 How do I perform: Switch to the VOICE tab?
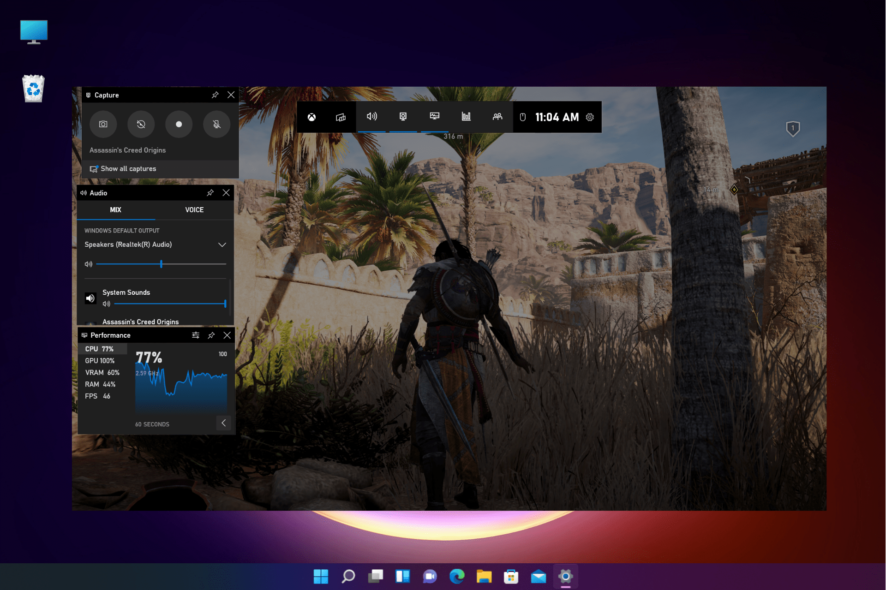(194, 210)
